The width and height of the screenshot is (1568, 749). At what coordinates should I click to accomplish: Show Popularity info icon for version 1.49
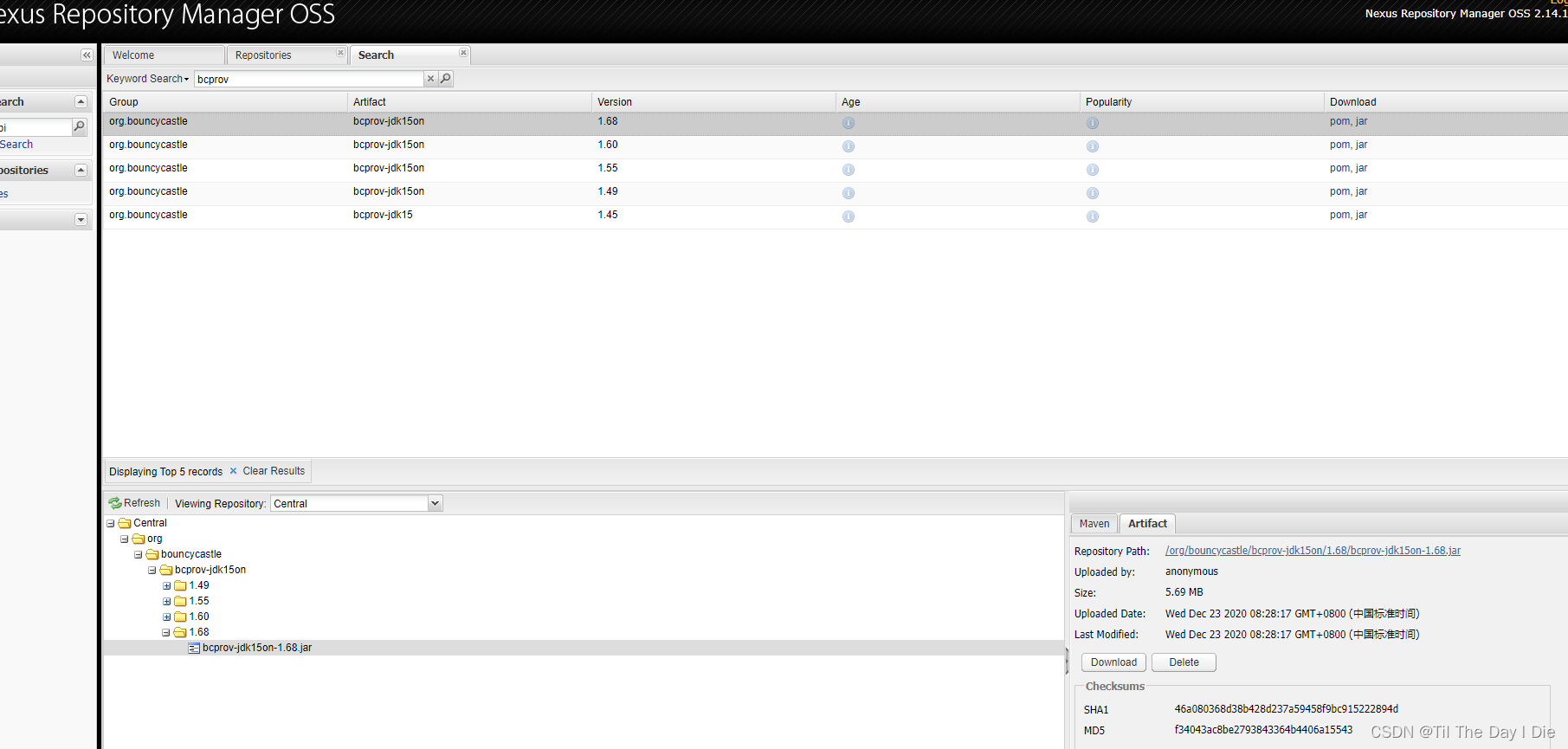[1093, 193]
